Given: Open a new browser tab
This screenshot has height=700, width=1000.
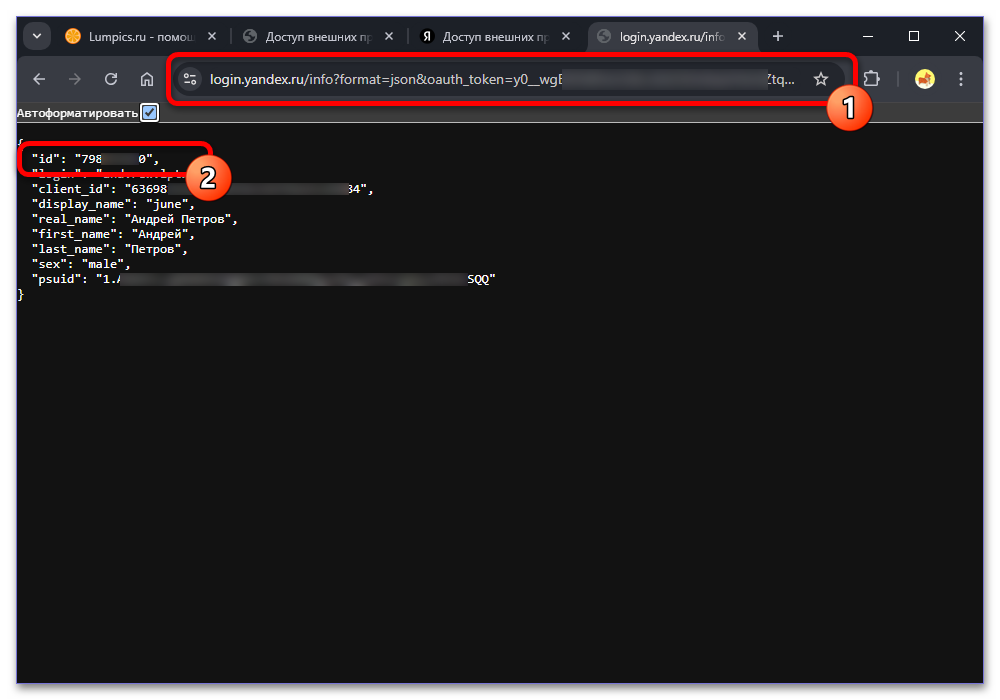Looking at the screenshot, I should point(777,36).
